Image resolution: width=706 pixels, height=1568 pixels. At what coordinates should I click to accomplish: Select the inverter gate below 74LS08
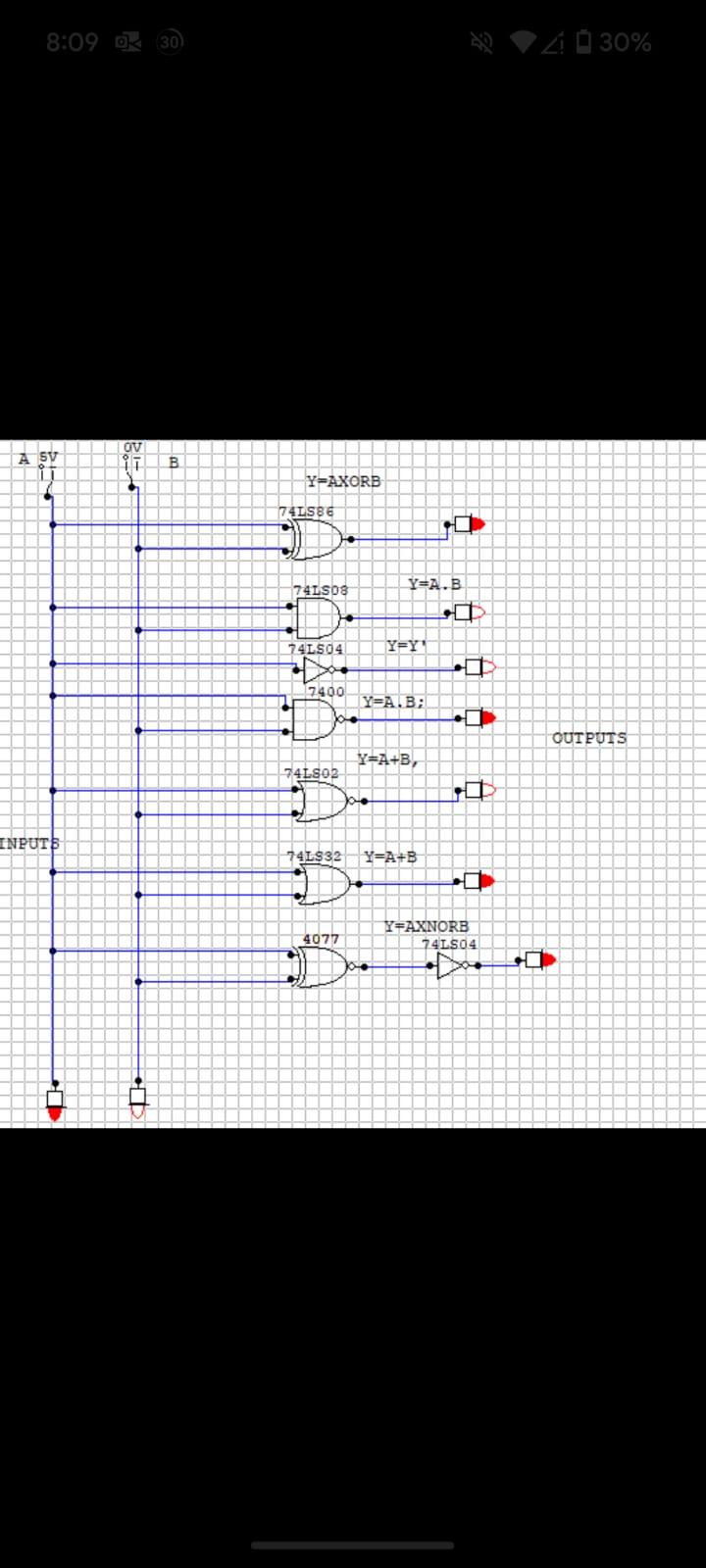[x=320, y=670]
